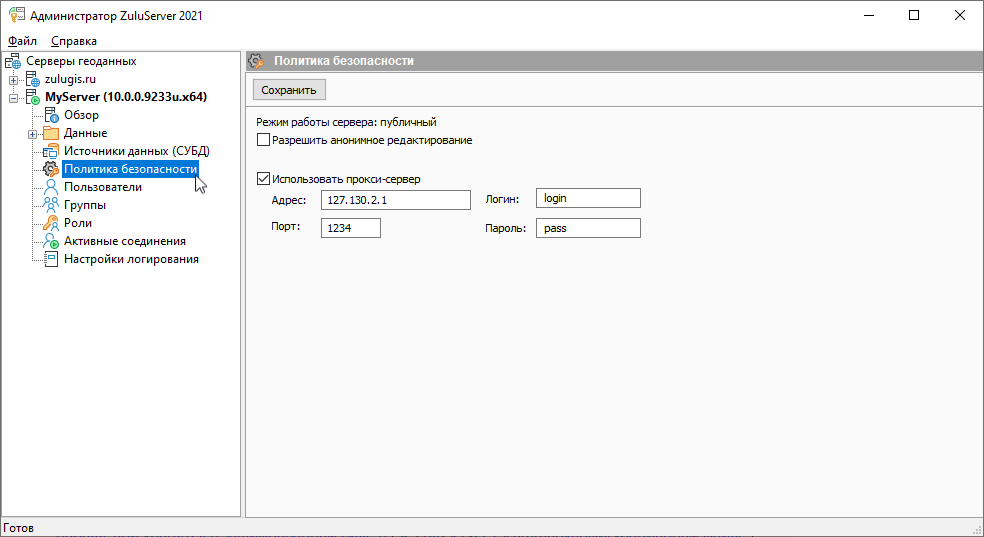Click the Обзор icon in tree

point(51,115)
